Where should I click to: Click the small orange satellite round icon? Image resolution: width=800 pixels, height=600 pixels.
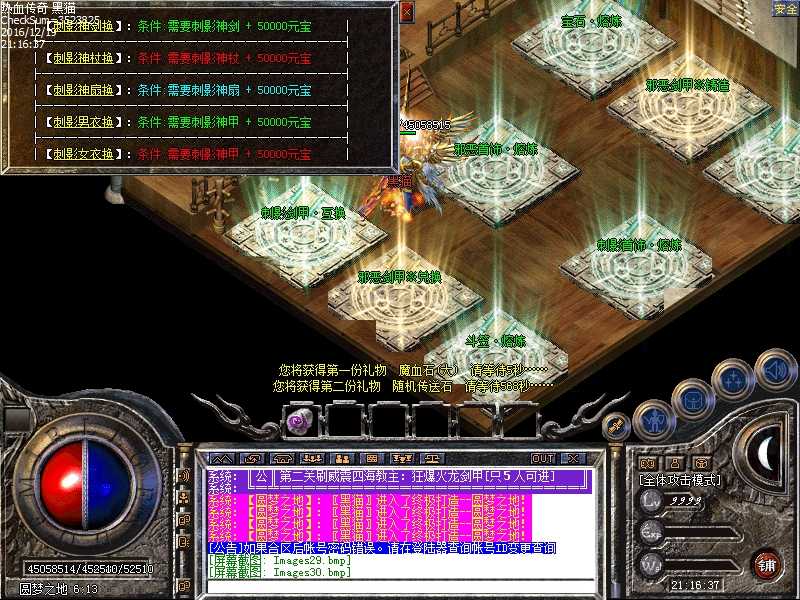point(616,426)
